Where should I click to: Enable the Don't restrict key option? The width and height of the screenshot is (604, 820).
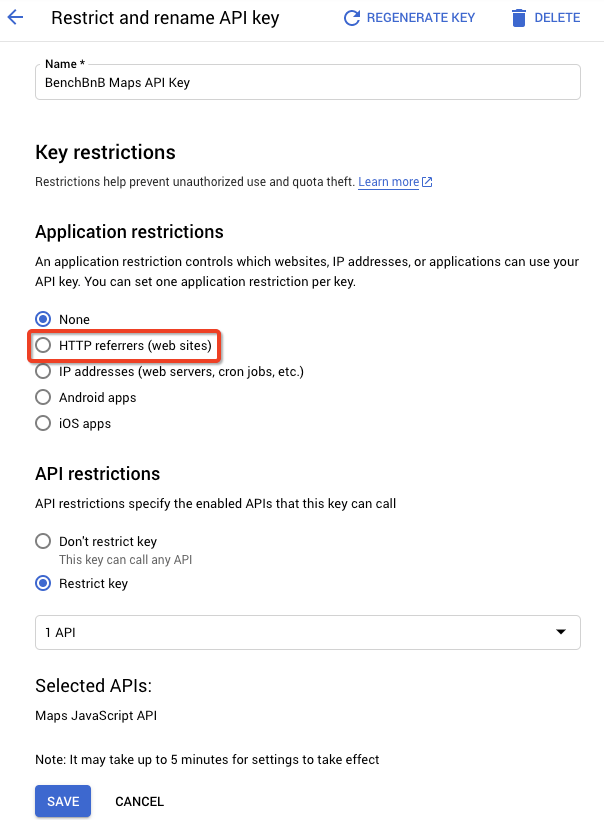coord(42,541)
